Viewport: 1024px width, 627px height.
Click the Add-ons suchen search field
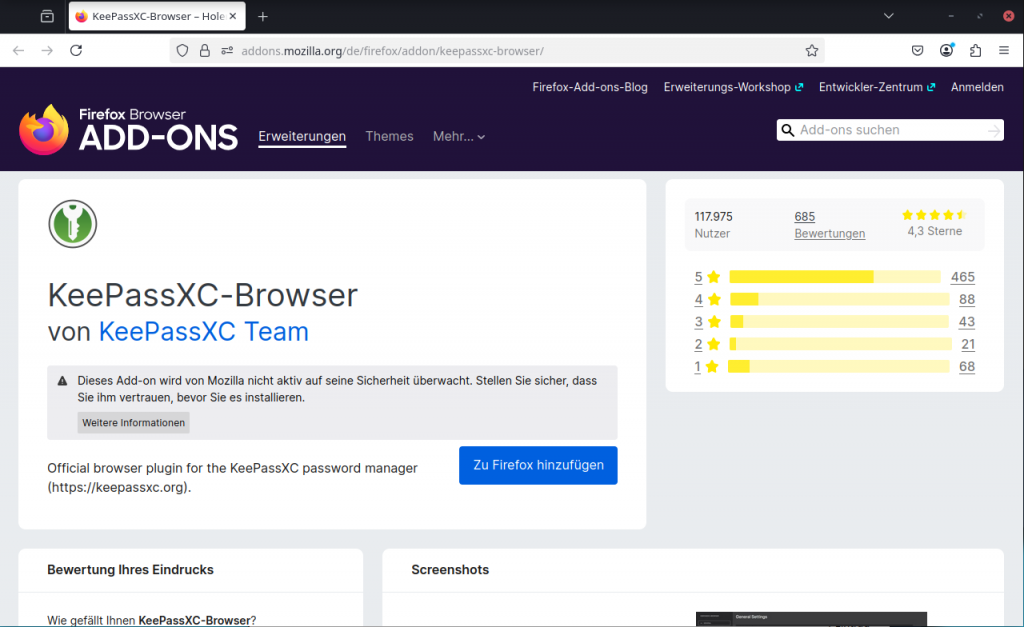point(885,130)
